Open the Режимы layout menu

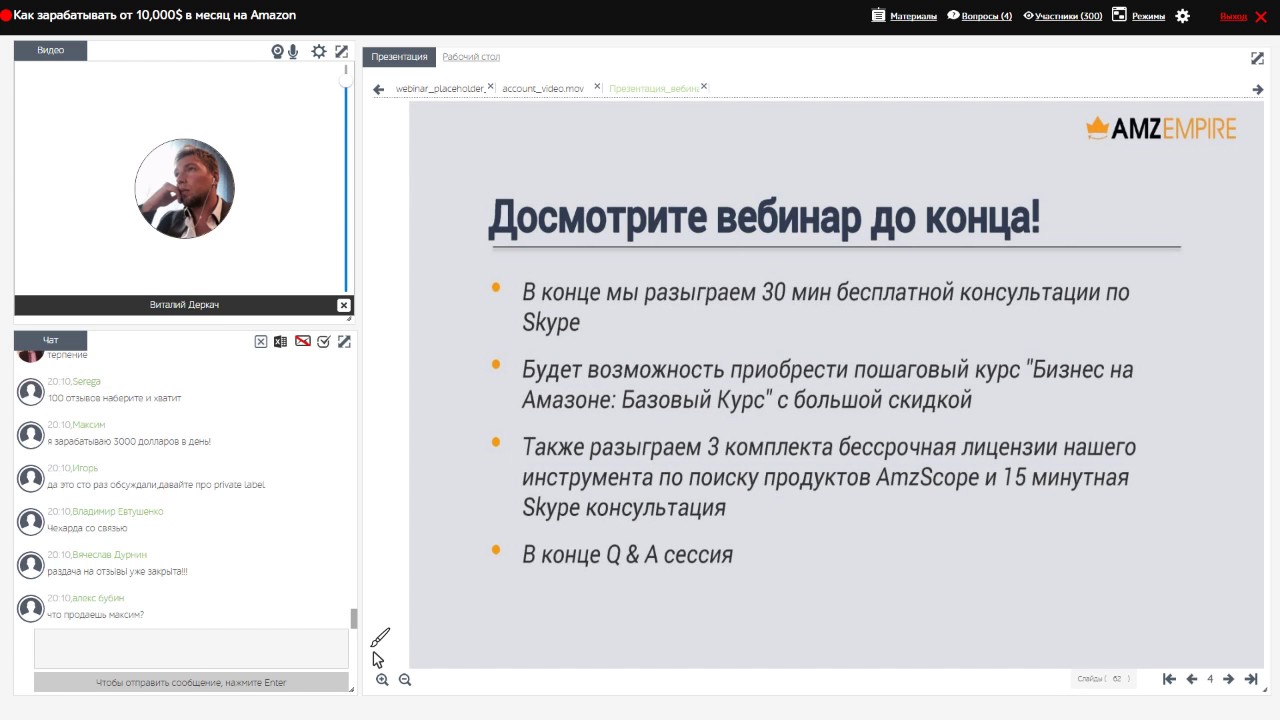[x=1148, y=16]
